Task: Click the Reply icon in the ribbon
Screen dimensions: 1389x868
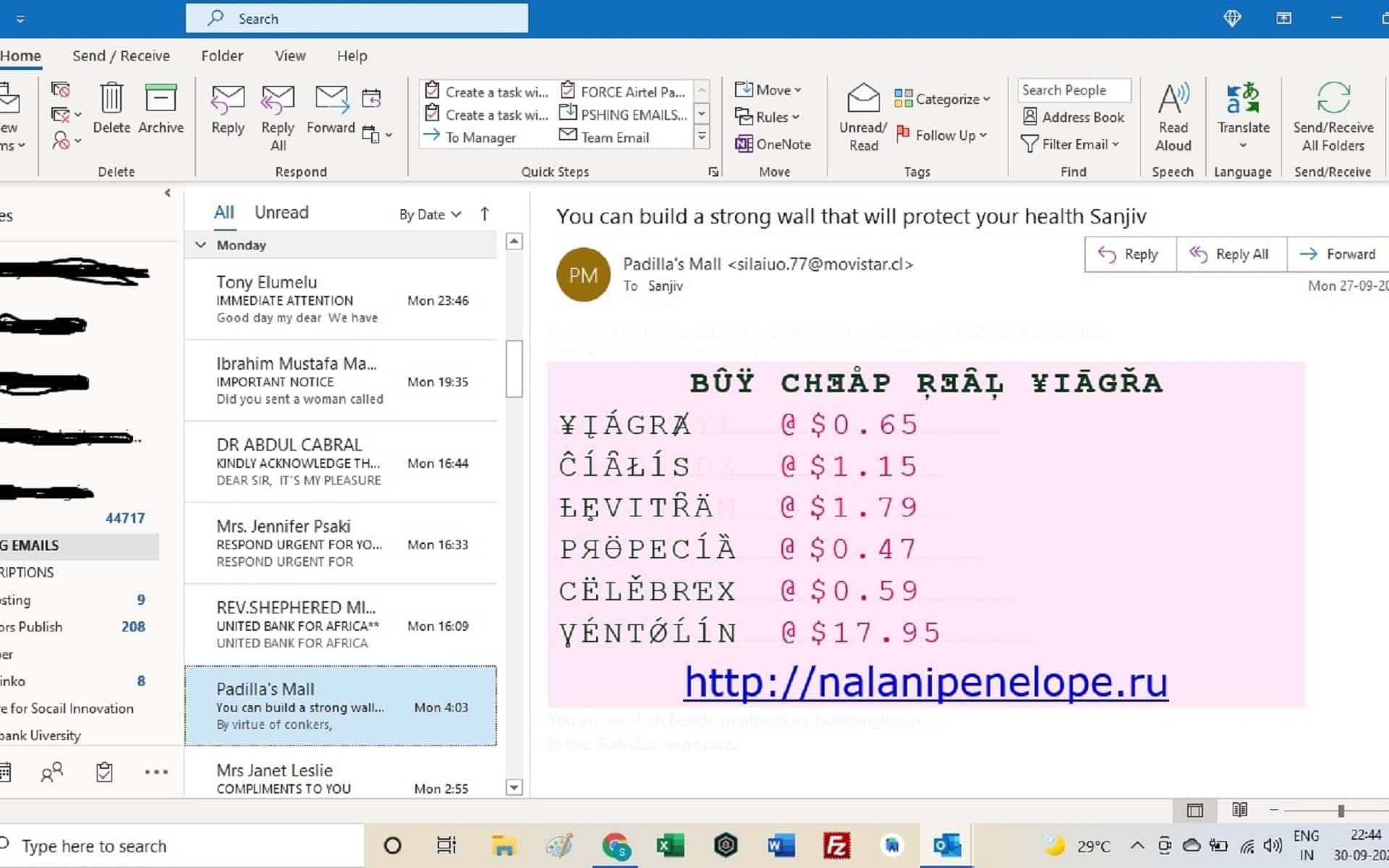Action: [x=228, y=109]
